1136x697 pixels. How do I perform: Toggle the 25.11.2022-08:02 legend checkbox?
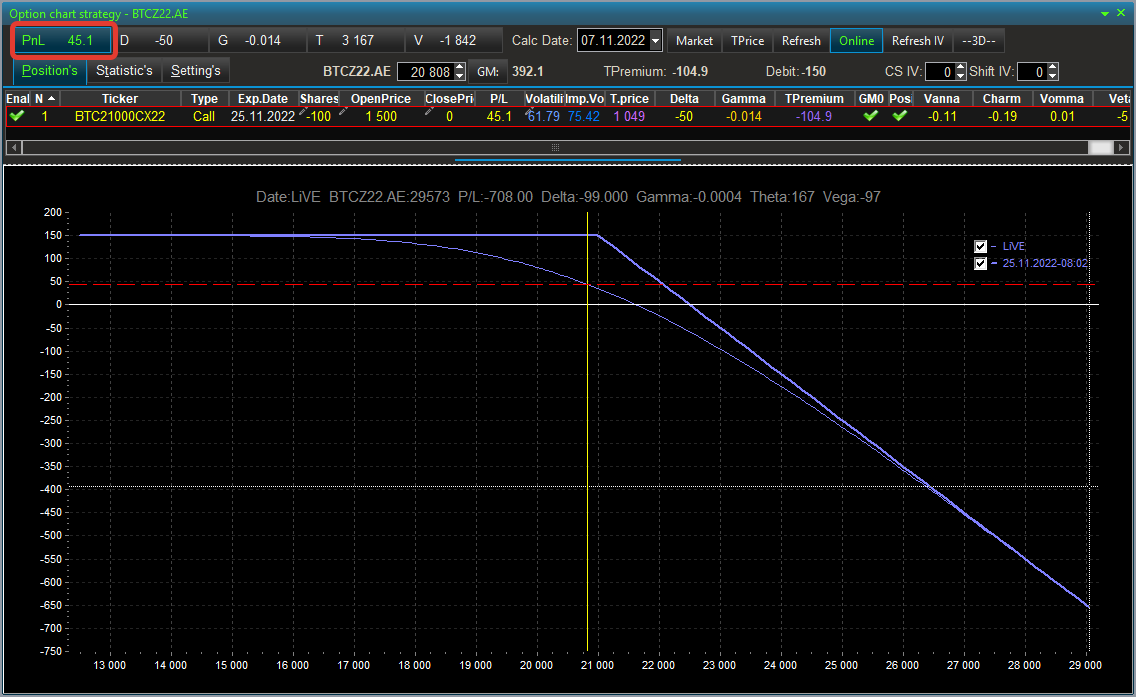pyautogui.click(x=980, y=264)
